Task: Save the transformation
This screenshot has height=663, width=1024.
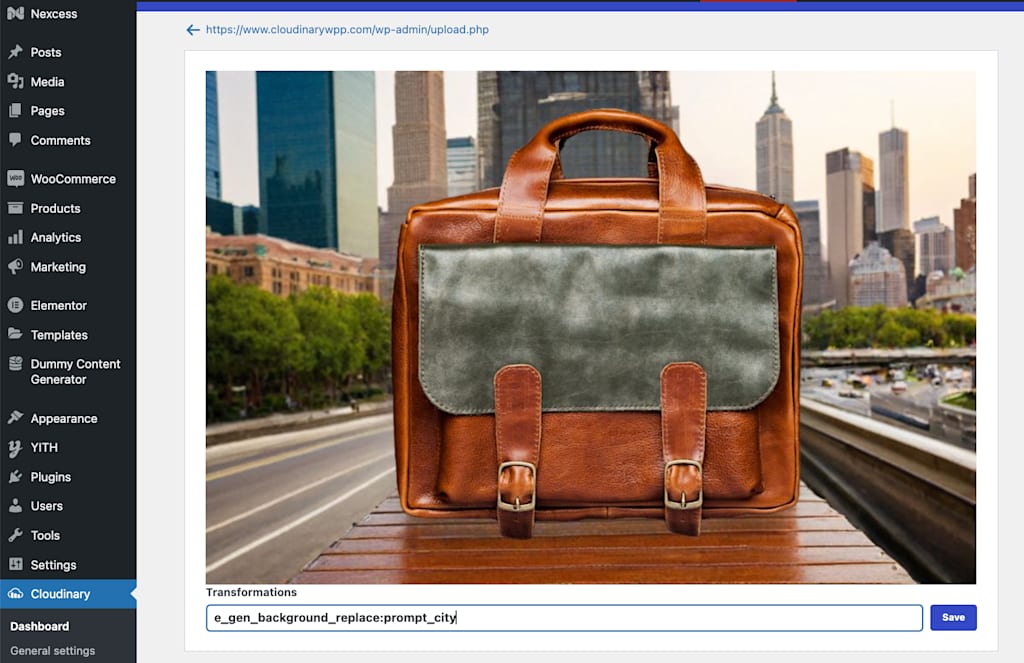Action: coord(953,617)
